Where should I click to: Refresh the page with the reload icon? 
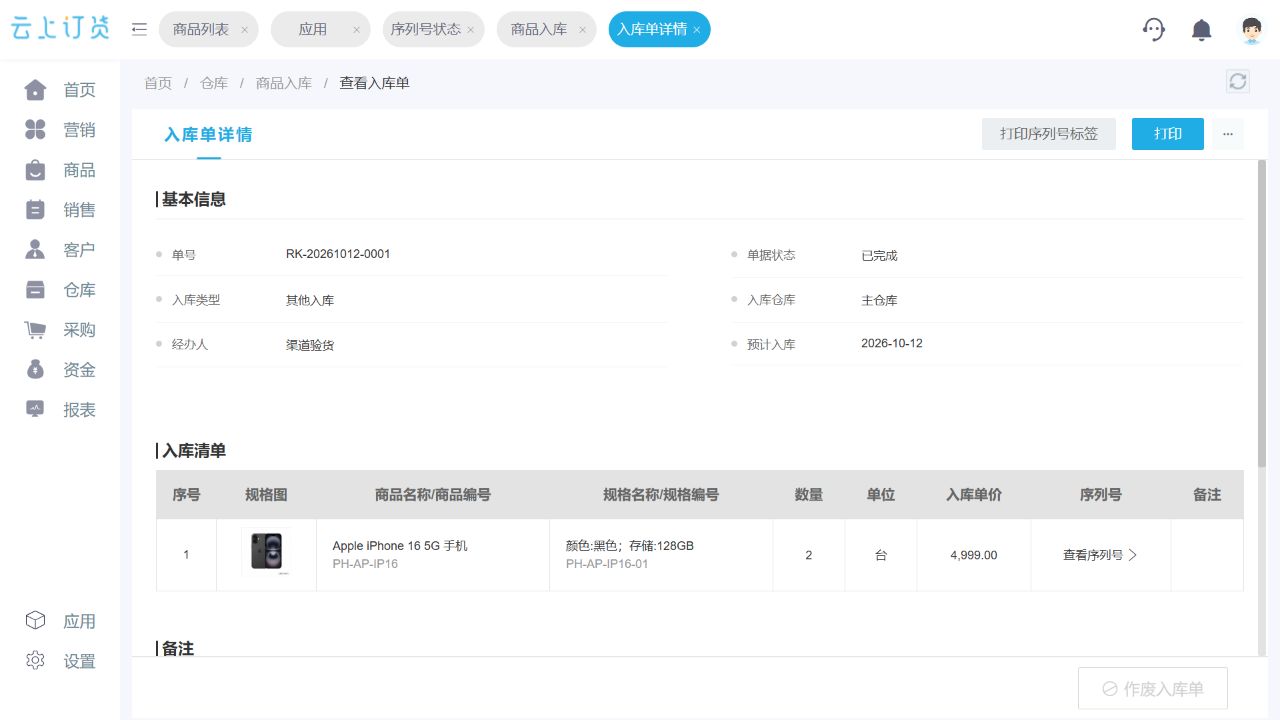[1238, 82]
